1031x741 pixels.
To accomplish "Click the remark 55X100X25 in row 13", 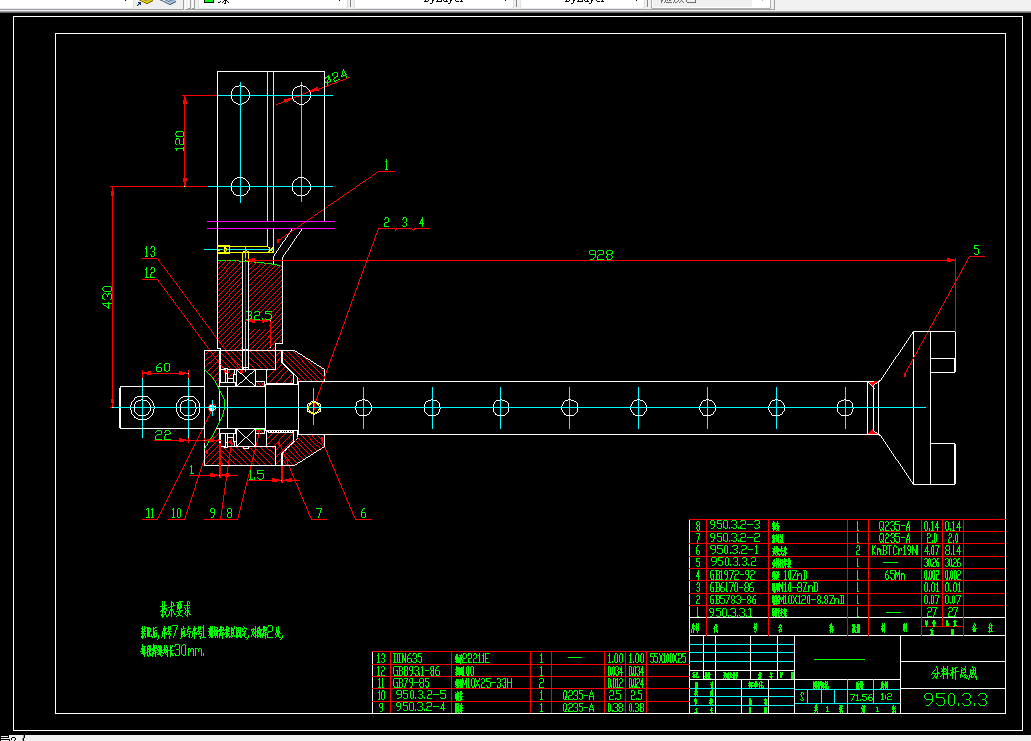I will click(668, 658).
